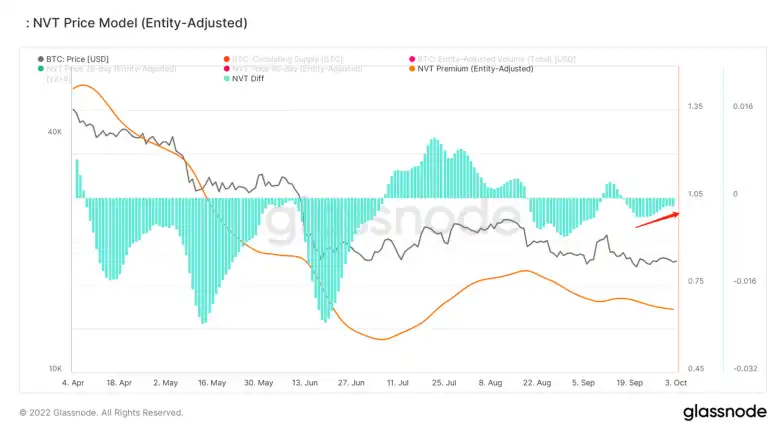Select the 3. Oct date axis label
Screen dimensions: 779x423
(x=676, y=383)
